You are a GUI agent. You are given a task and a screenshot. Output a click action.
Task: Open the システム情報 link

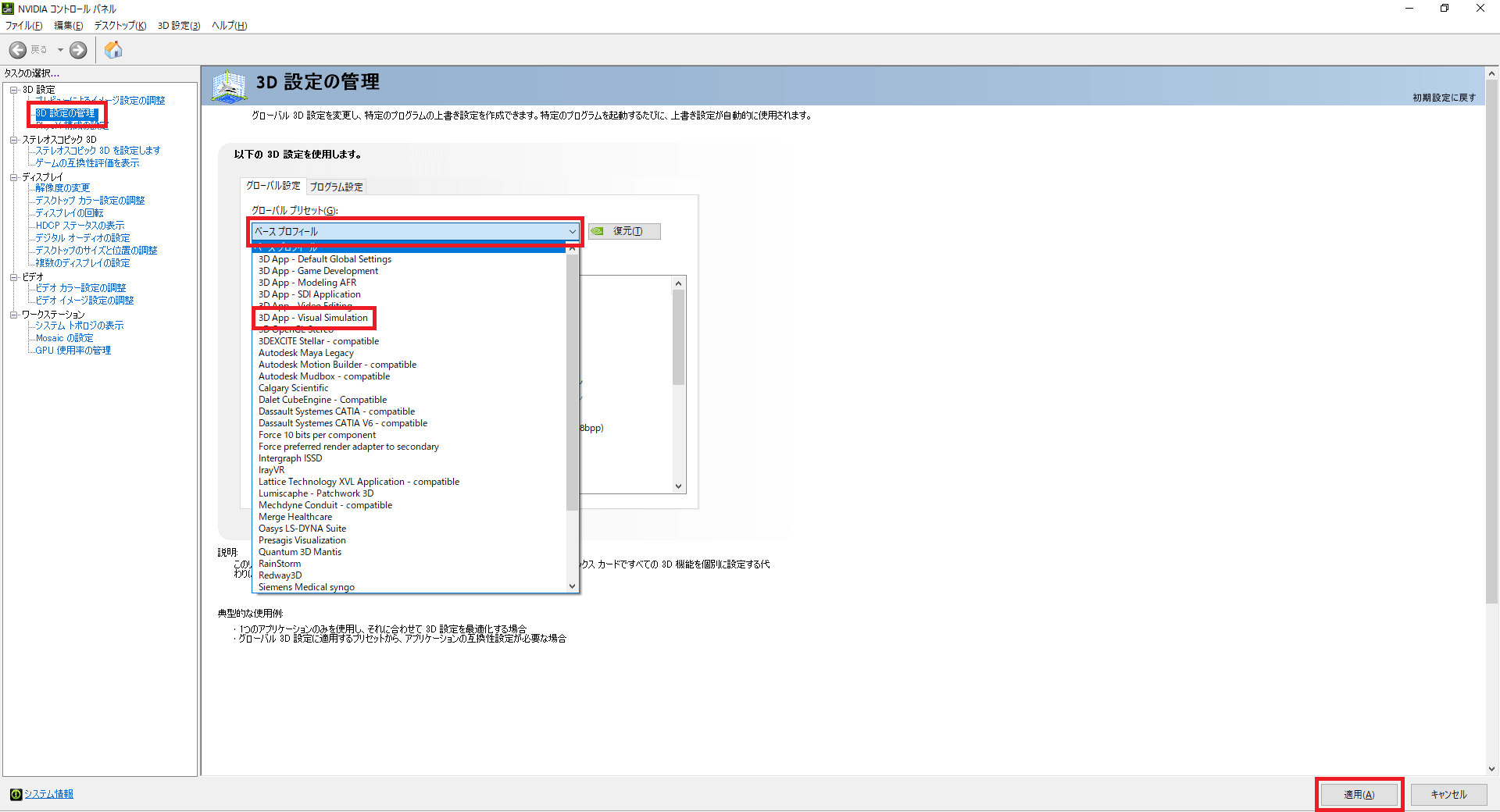pyautogui.click(x=48, y=794)
